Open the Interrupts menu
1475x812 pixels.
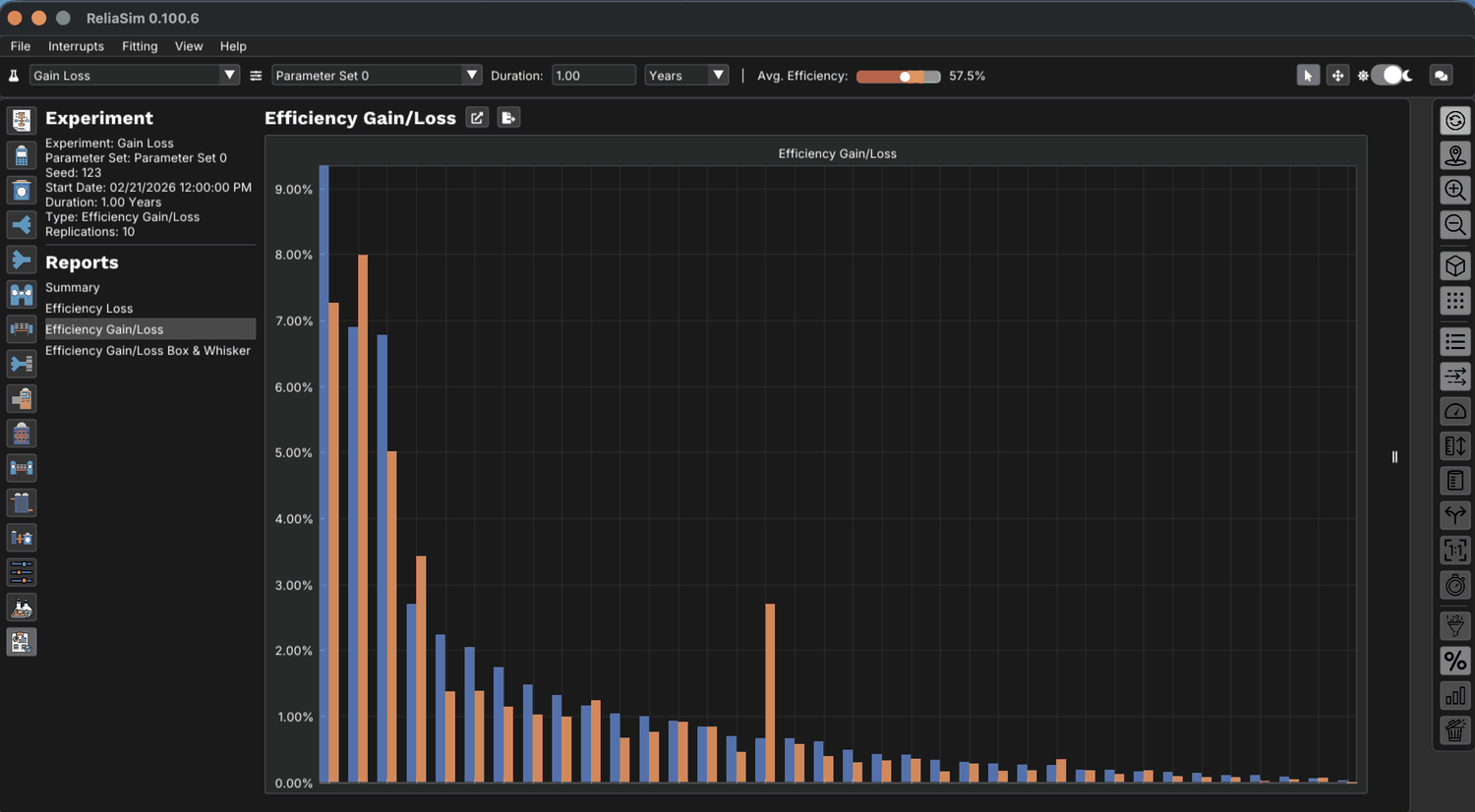pyautogui.click(x=76, y=46)
